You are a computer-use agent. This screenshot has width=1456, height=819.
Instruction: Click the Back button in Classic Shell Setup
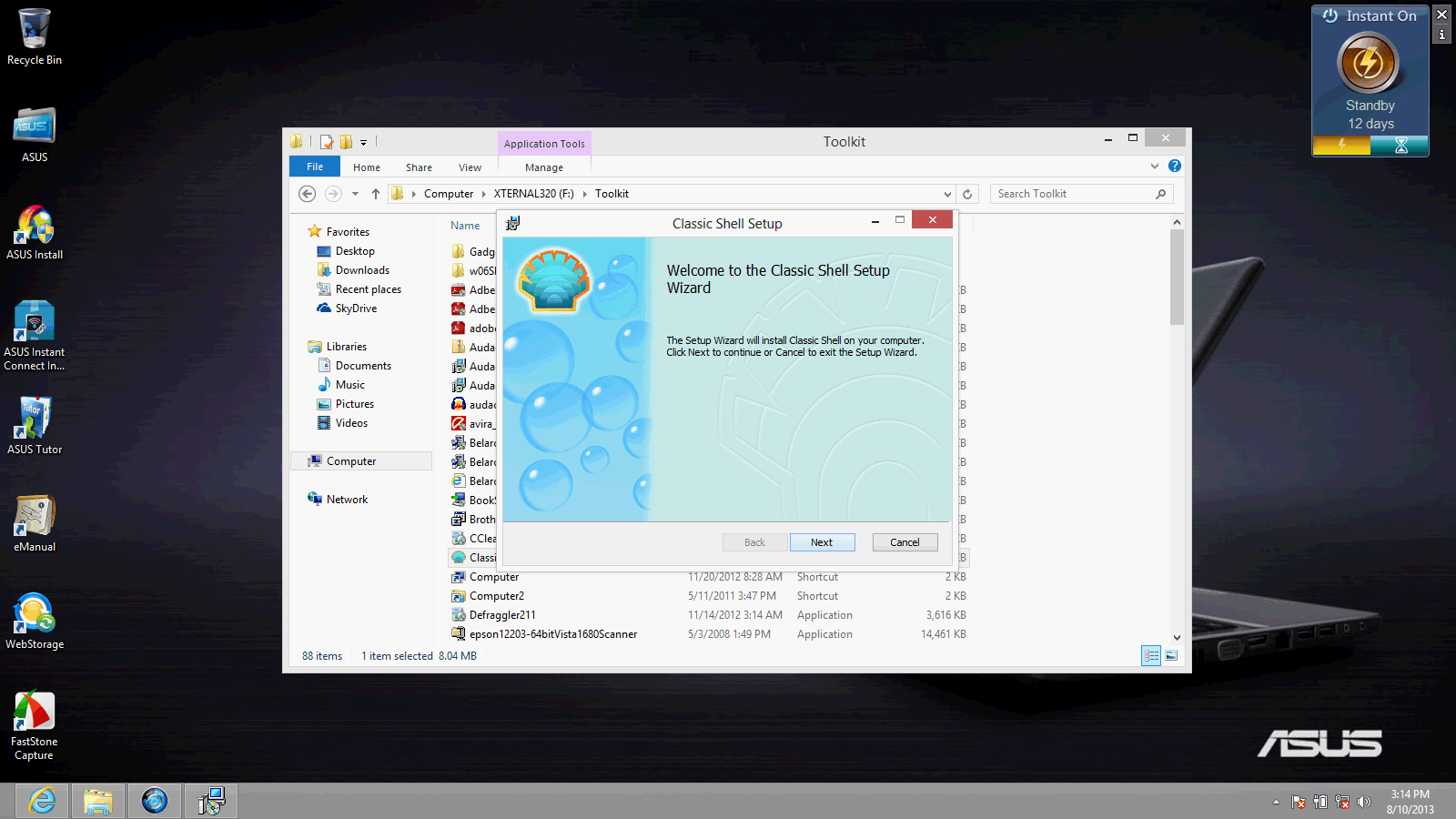point(754,542)
